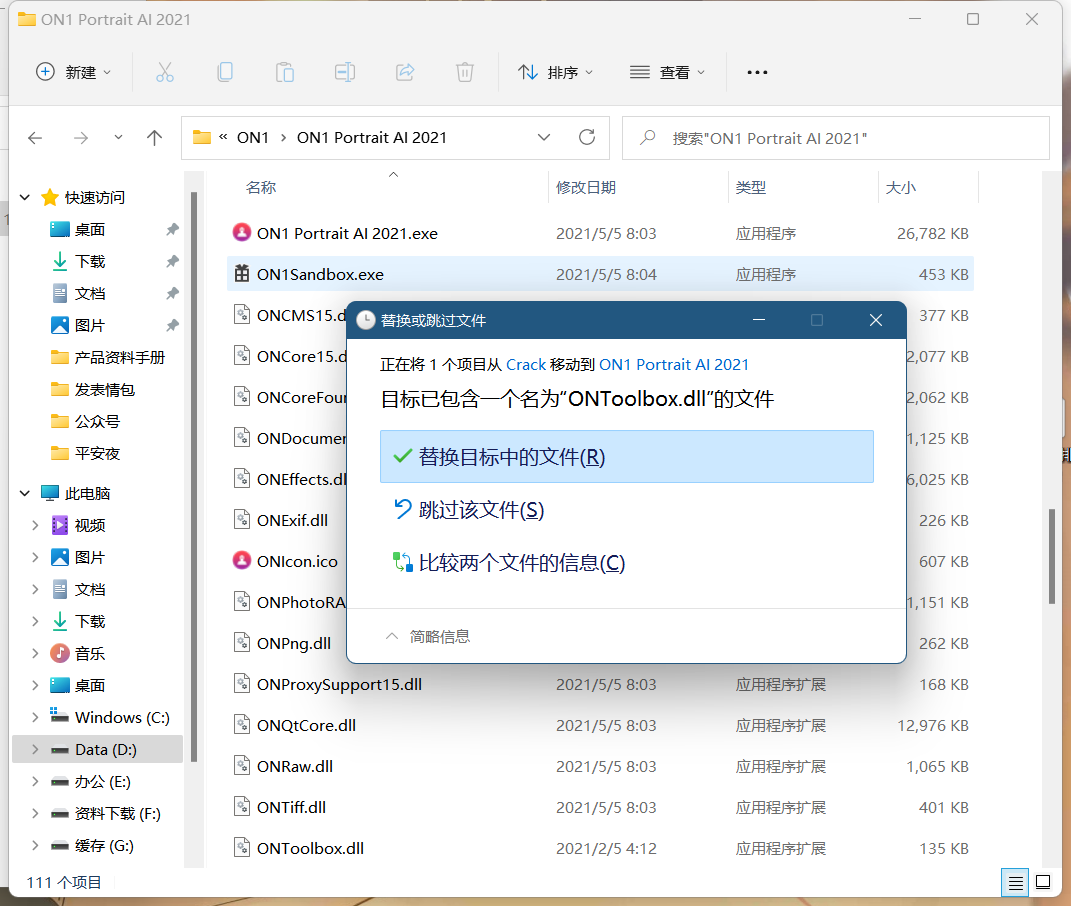Image resolution: width=1071 pixels, height=906 pixels.
Task: Click the ON1Sandbox.exe file icon
Action: tap(242, 274)
